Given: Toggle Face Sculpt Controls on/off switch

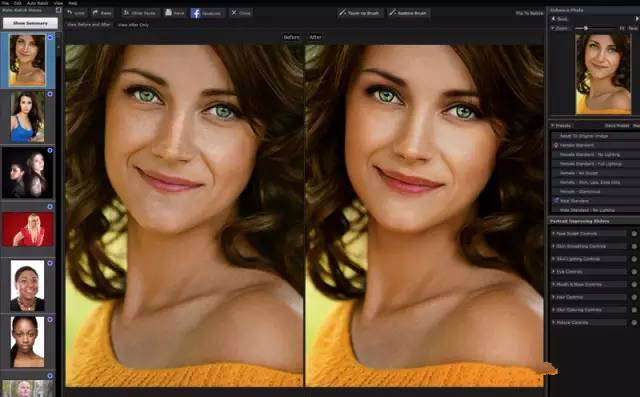Looking at the screenshot, I should pos(634,233).
